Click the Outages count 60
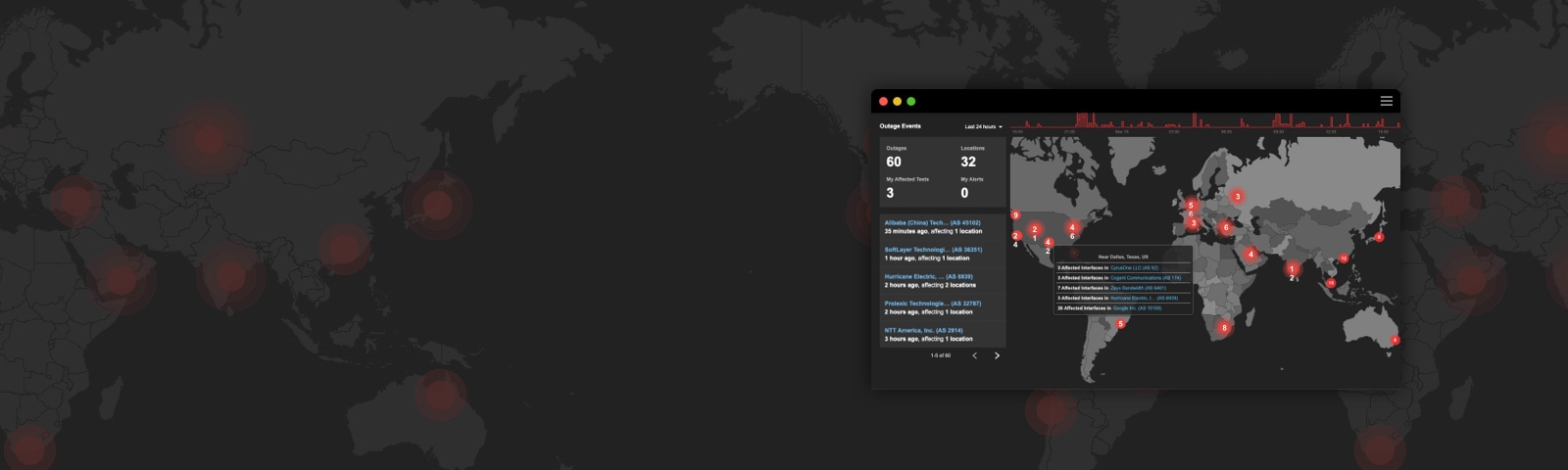Screen dimensions: 1568x470 point(894,162)
